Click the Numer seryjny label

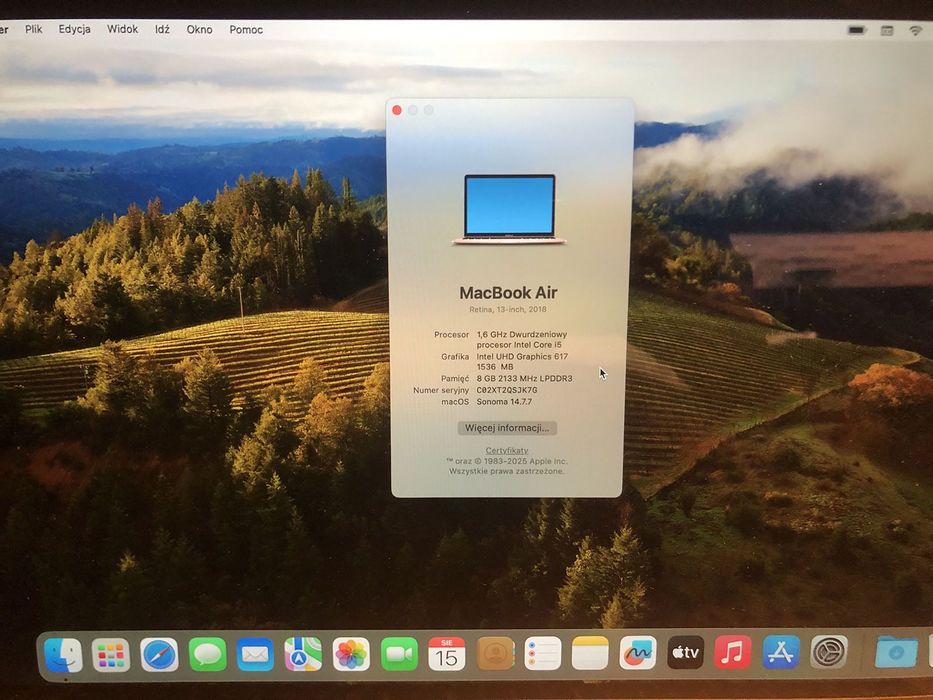tap(441, 390)
